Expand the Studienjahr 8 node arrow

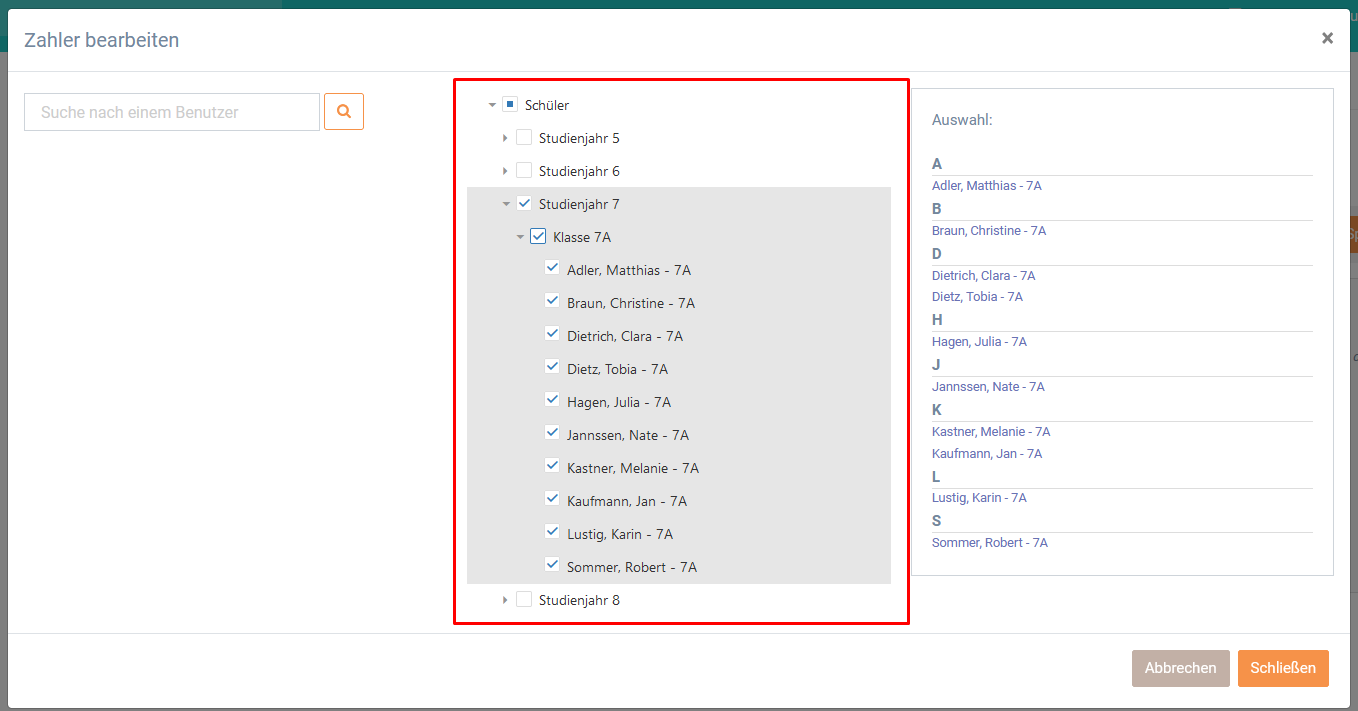point(505,600)
